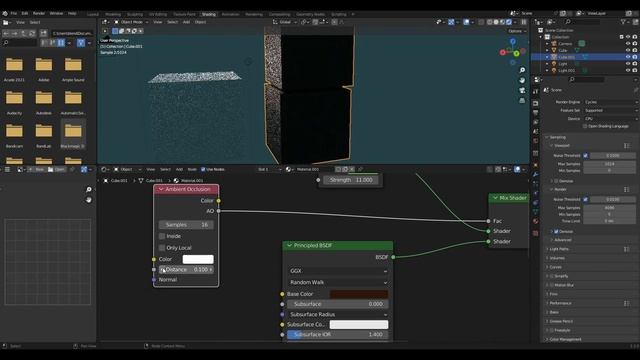Expand the Color Management panel
640x360 pixels.
tap(565, 339)
